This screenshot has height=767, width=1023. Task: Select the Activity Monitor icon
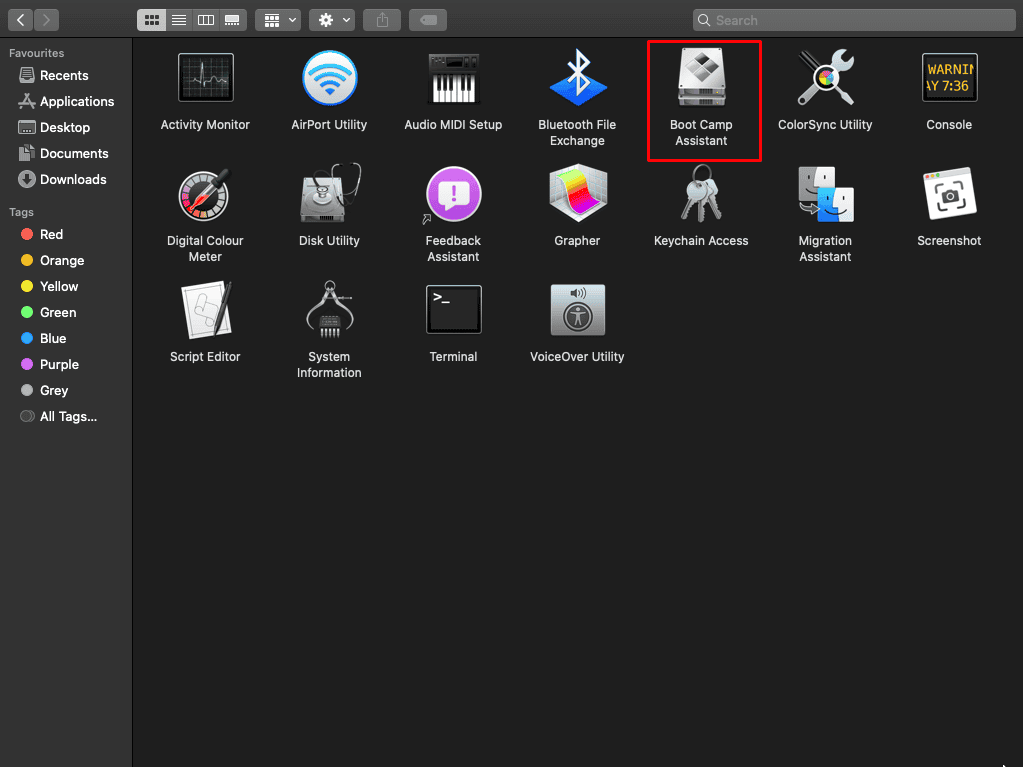205,79
